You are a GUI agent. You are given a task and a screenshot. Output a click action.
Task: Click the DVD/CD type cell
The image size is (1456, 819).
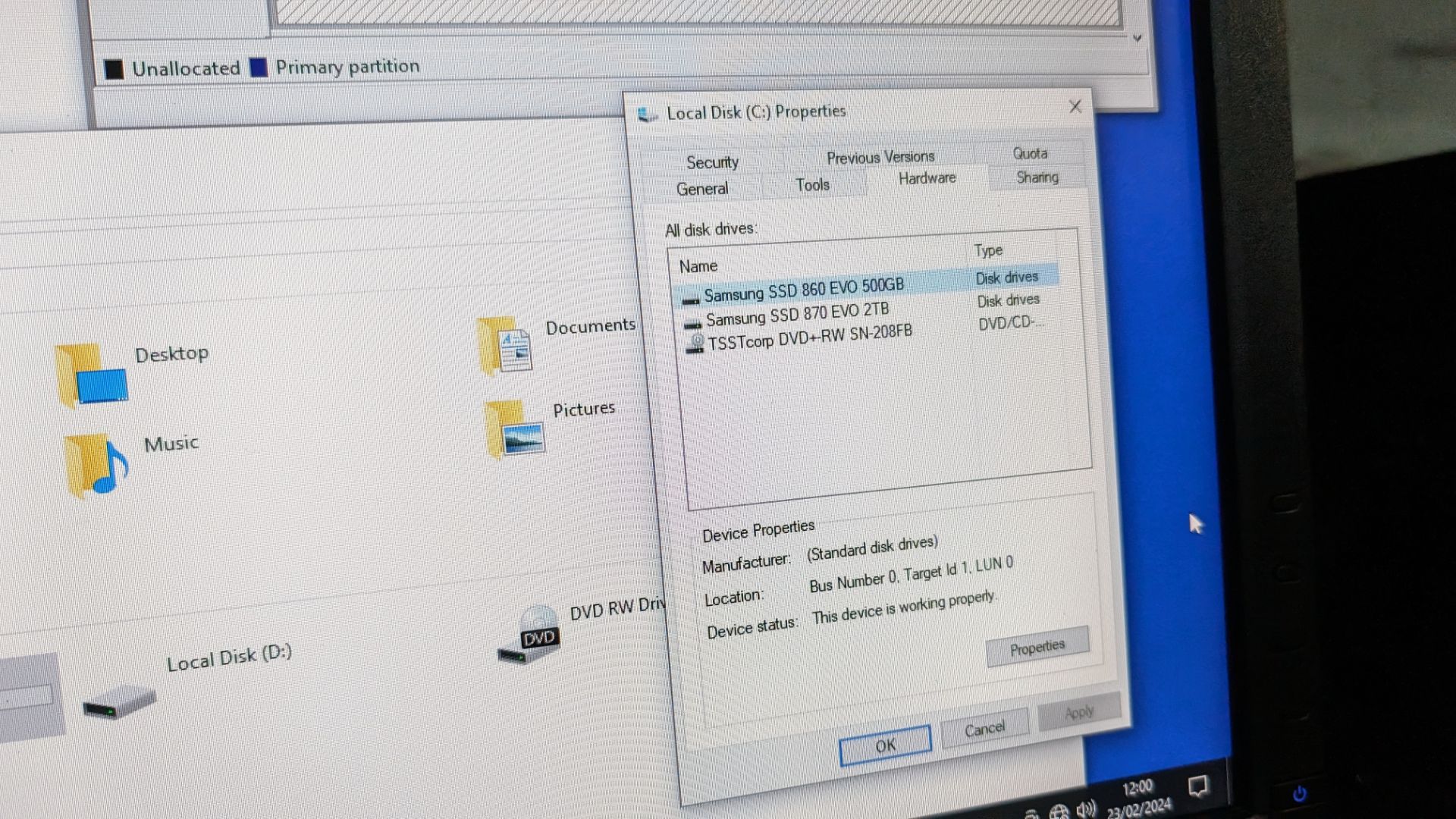coord(1011,322)
